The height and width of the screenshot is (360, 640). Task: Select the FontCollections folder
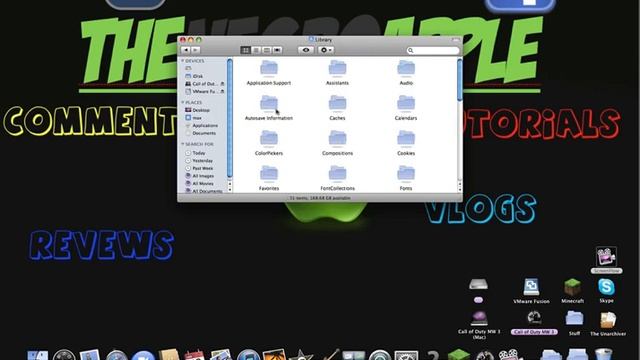point(337,173)
